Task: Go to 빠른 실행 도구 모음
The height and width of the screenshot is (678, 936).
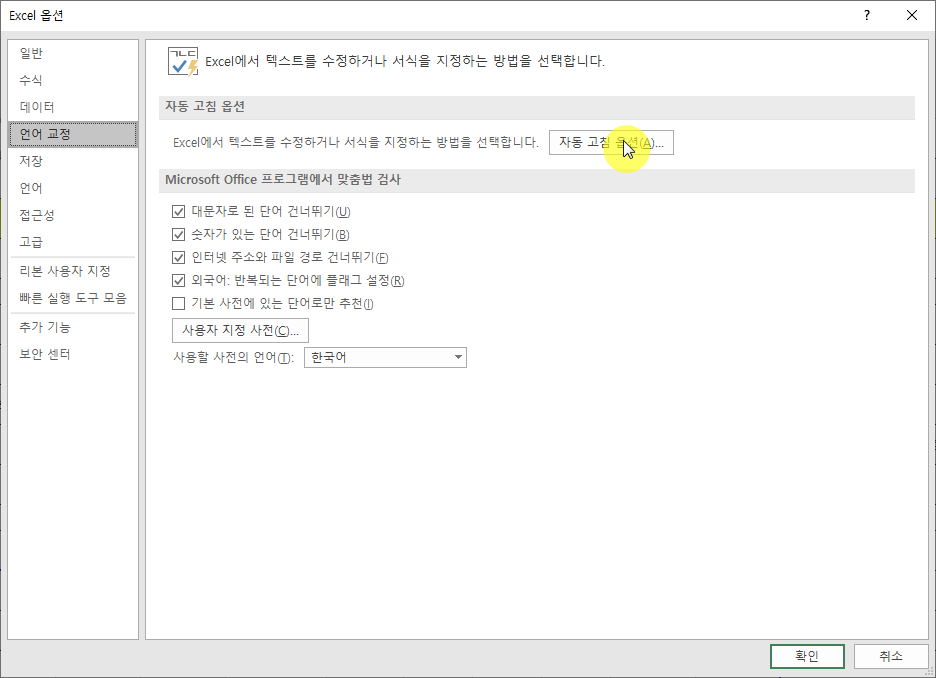Action: [x=73, y=298]
